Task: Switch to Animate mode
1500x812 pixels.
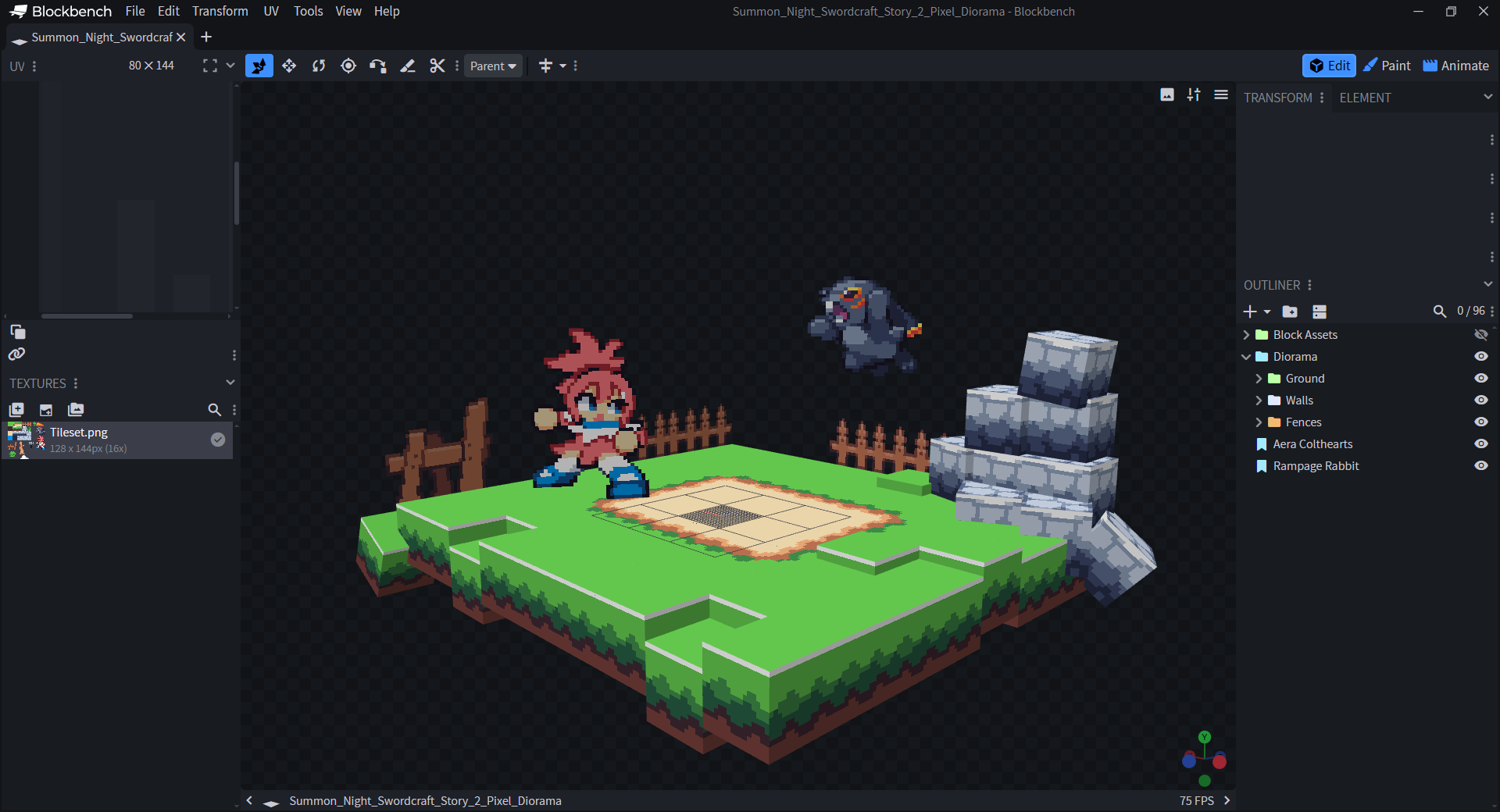Action: pyautogui.click(x=1455, y=66)
